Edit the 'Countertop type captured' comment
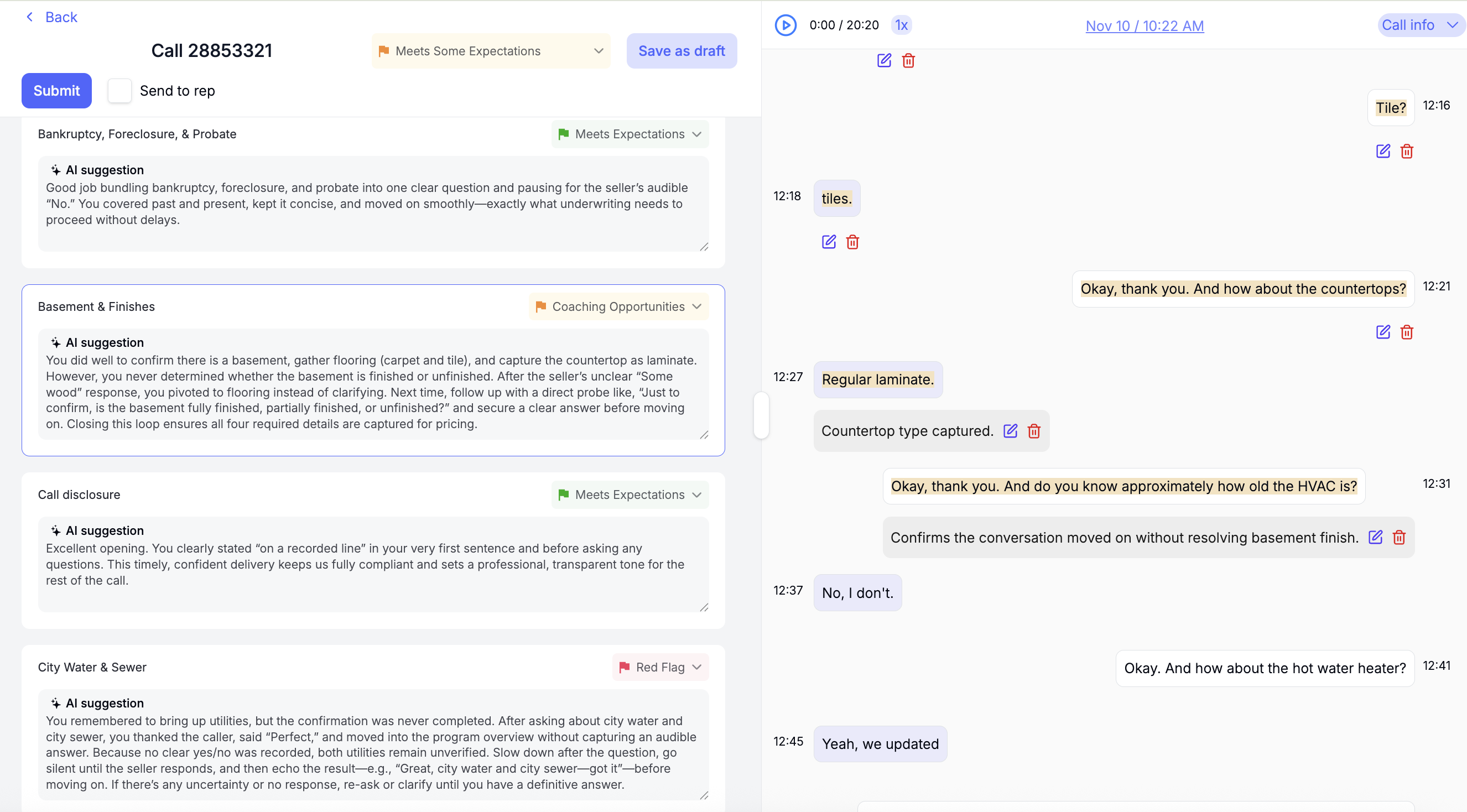This screenshot has height=812, width=1467. click(x=1010, y=431)
